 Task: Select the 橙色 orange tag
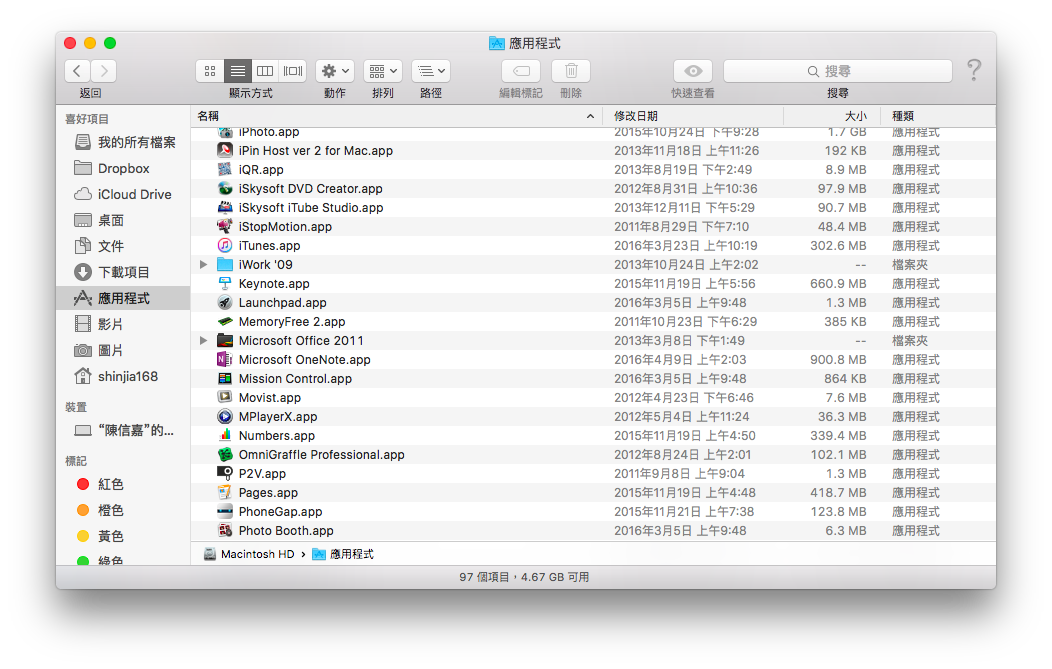click(123, 511)
